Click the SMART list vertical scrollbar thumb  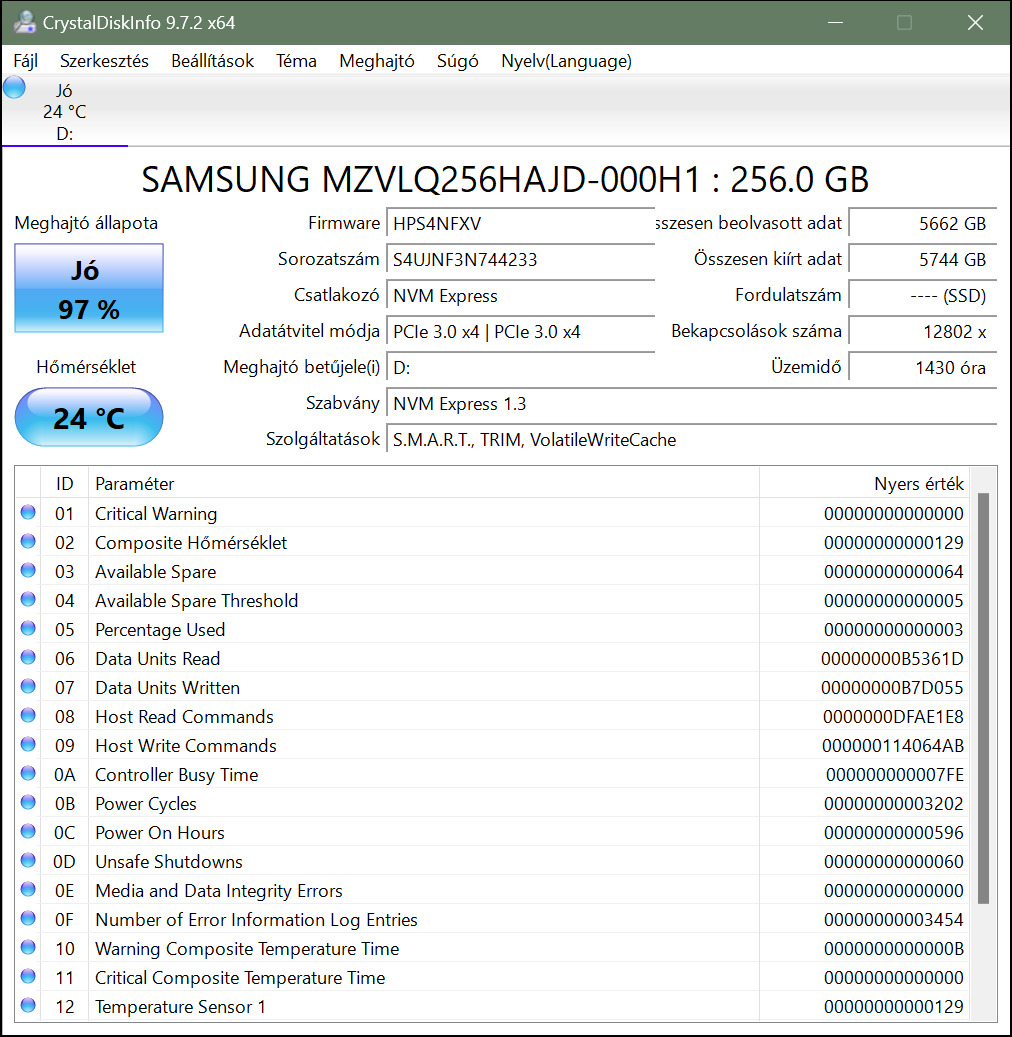click(x=984, y=698)
